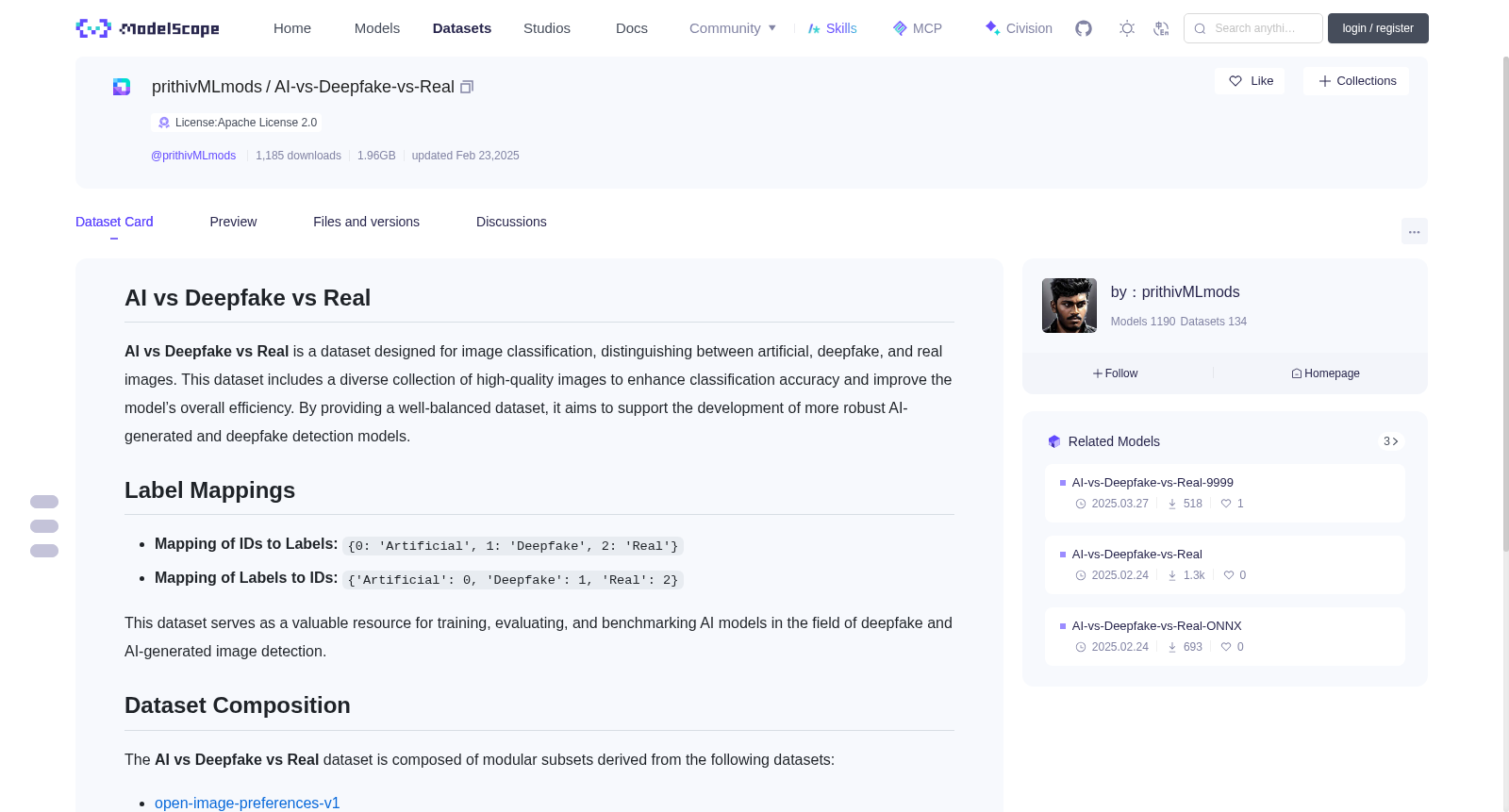Focus the Search anything input field

pyautogui.click(x=1253, y=28)
